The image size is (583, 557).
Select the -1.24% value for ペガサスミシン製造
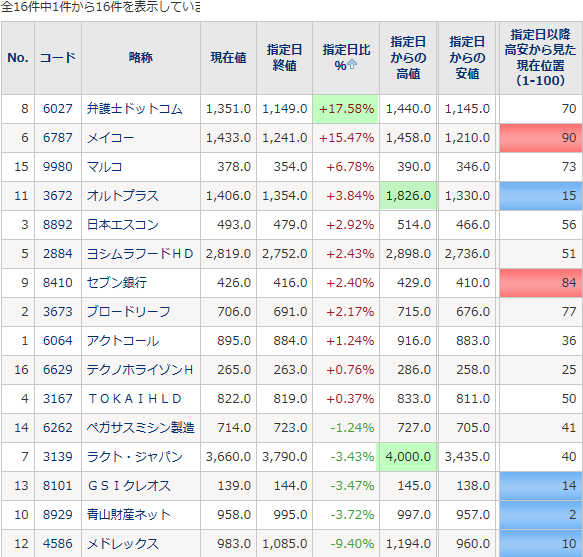coord(352,428)
